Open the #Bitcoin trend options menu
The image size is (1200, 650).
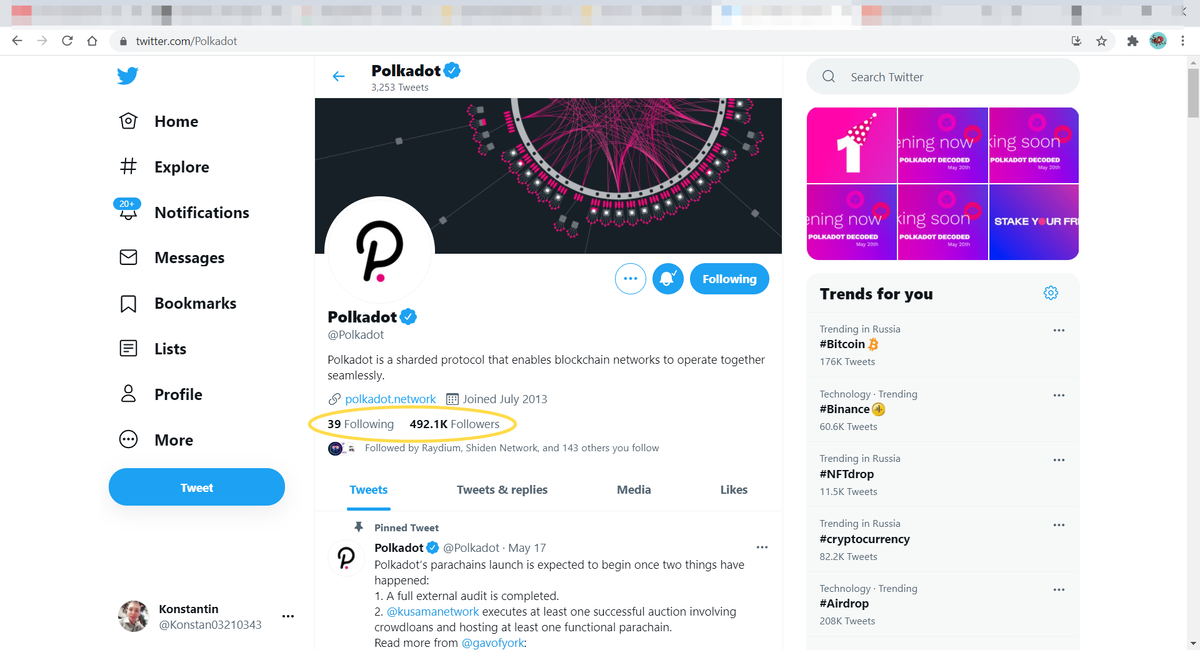tap(1059, 329)
